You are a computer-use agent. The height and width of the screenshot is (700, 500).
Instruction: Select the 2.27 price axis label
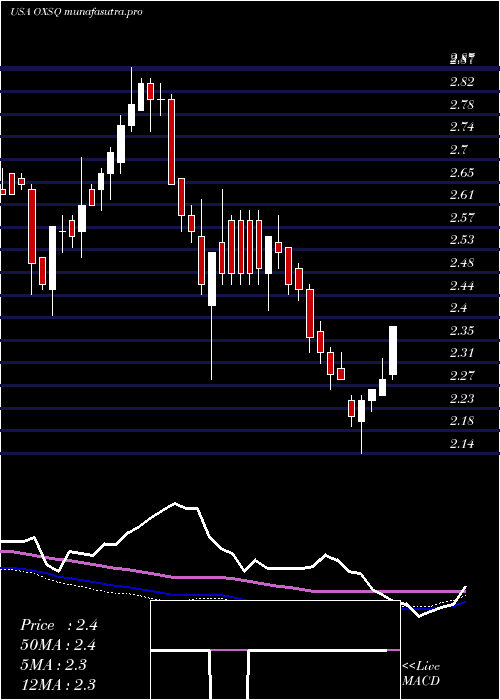point(462,376)
